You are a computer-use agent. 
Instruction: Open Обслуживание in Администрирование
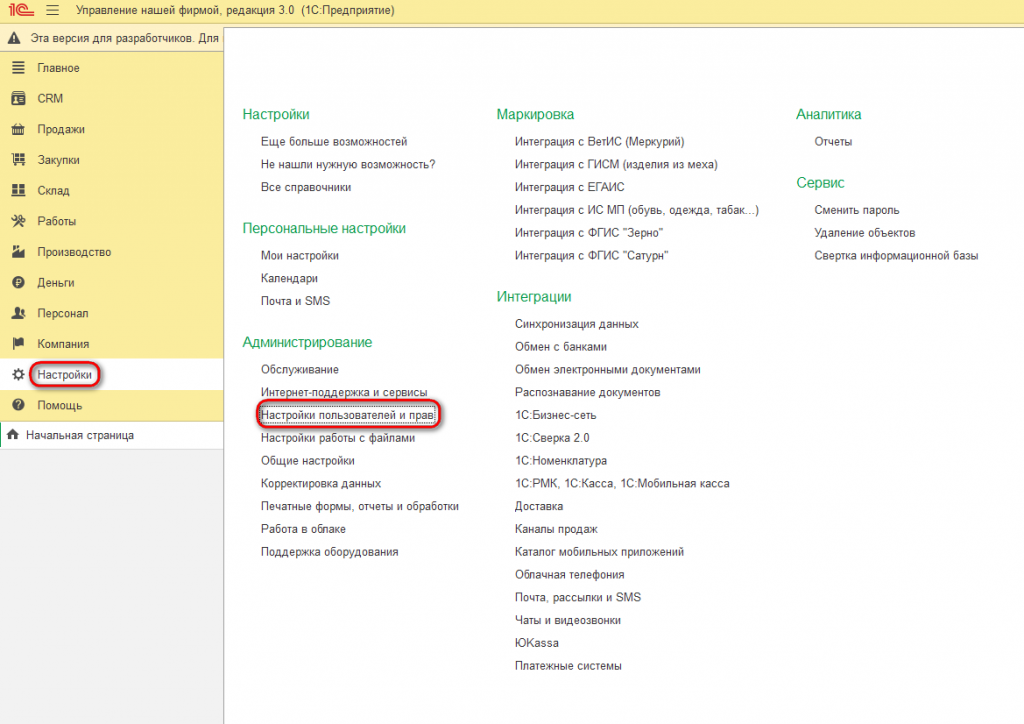point(300,370)
